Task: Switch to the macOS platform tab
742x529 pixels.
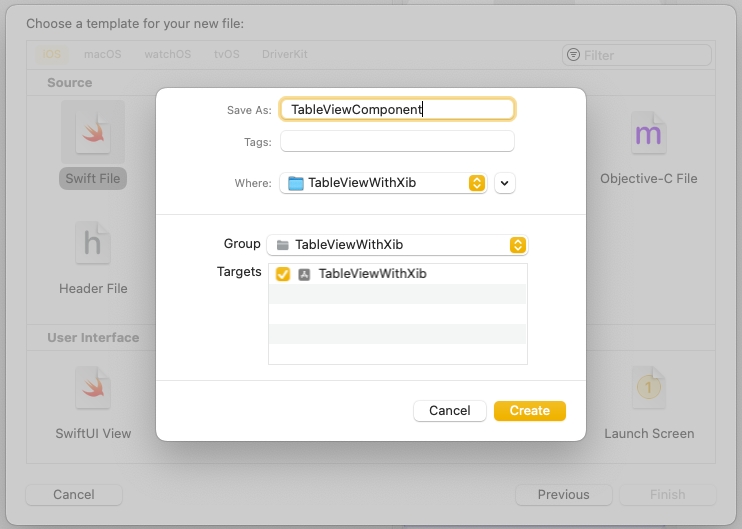Action: 102,55
